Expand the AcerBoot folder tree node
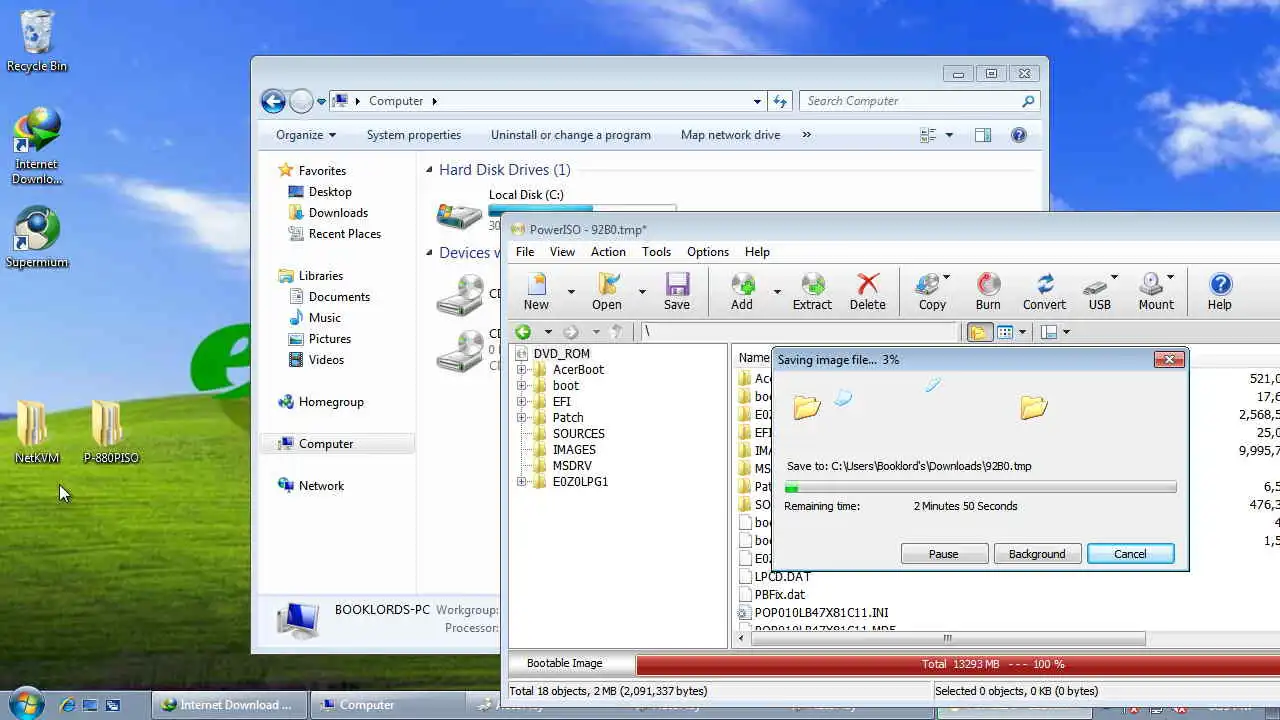Viewport: 1280px width, 720px height. pos(521,370)
